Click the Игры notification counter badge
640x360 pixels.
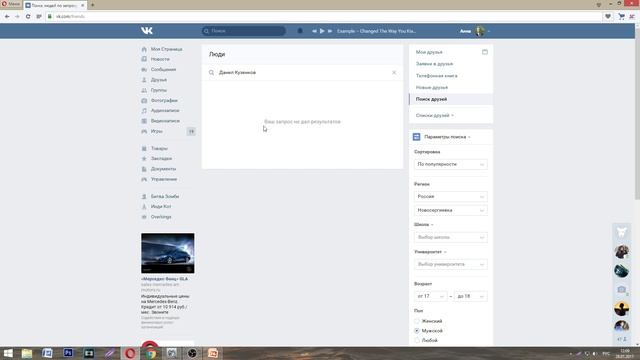point(191,131)
